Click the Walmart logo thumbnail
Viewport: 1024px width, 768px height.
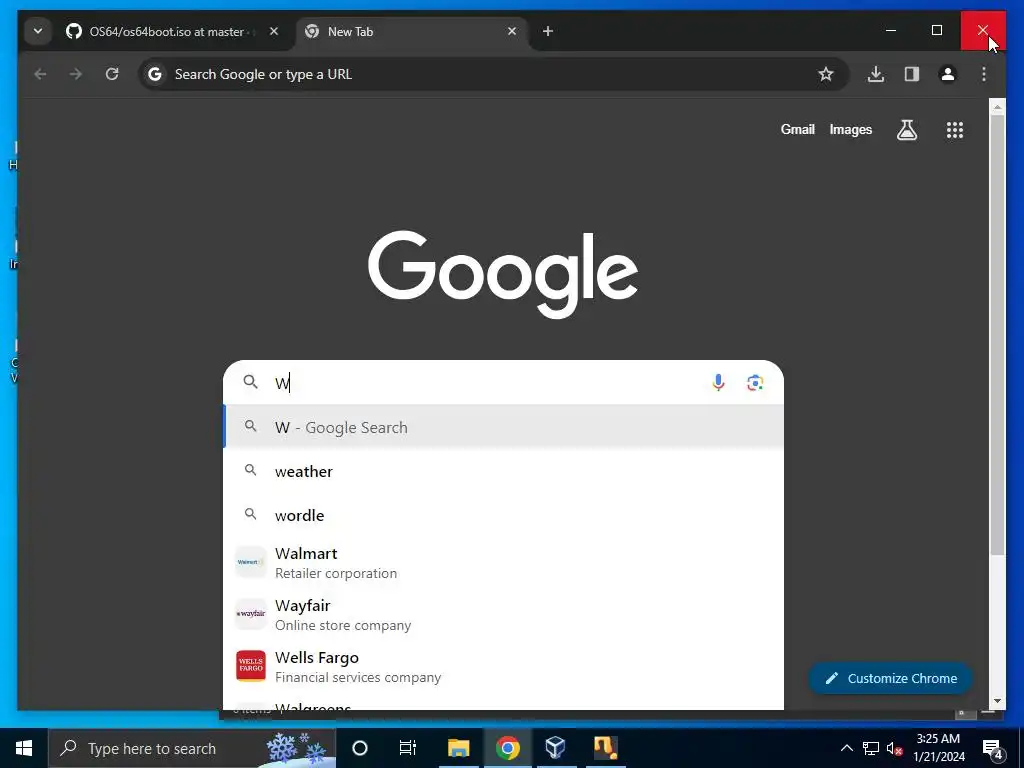pyautogui.click(x=251, y=562)
